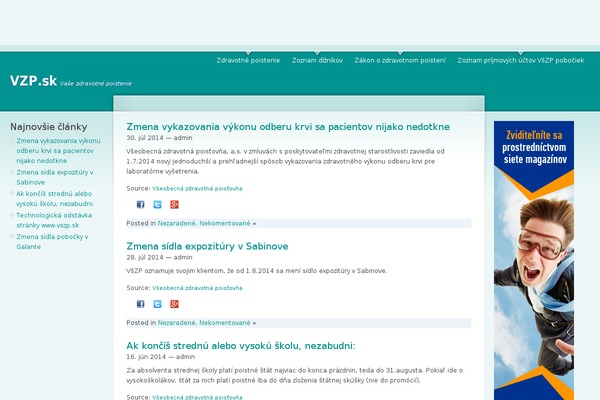
Task: Open Nekomentované link of the blood test article
Action: coord(225,224)
